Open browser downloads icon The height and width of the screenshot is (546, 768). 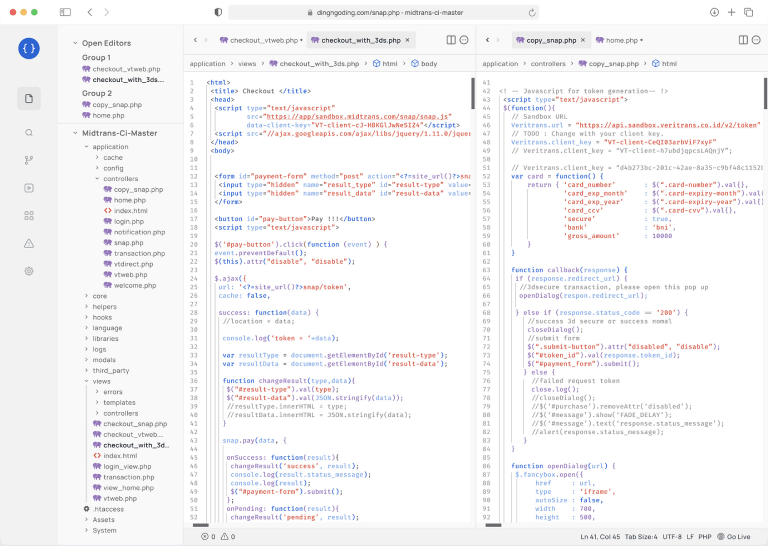[x=714, y=12]
